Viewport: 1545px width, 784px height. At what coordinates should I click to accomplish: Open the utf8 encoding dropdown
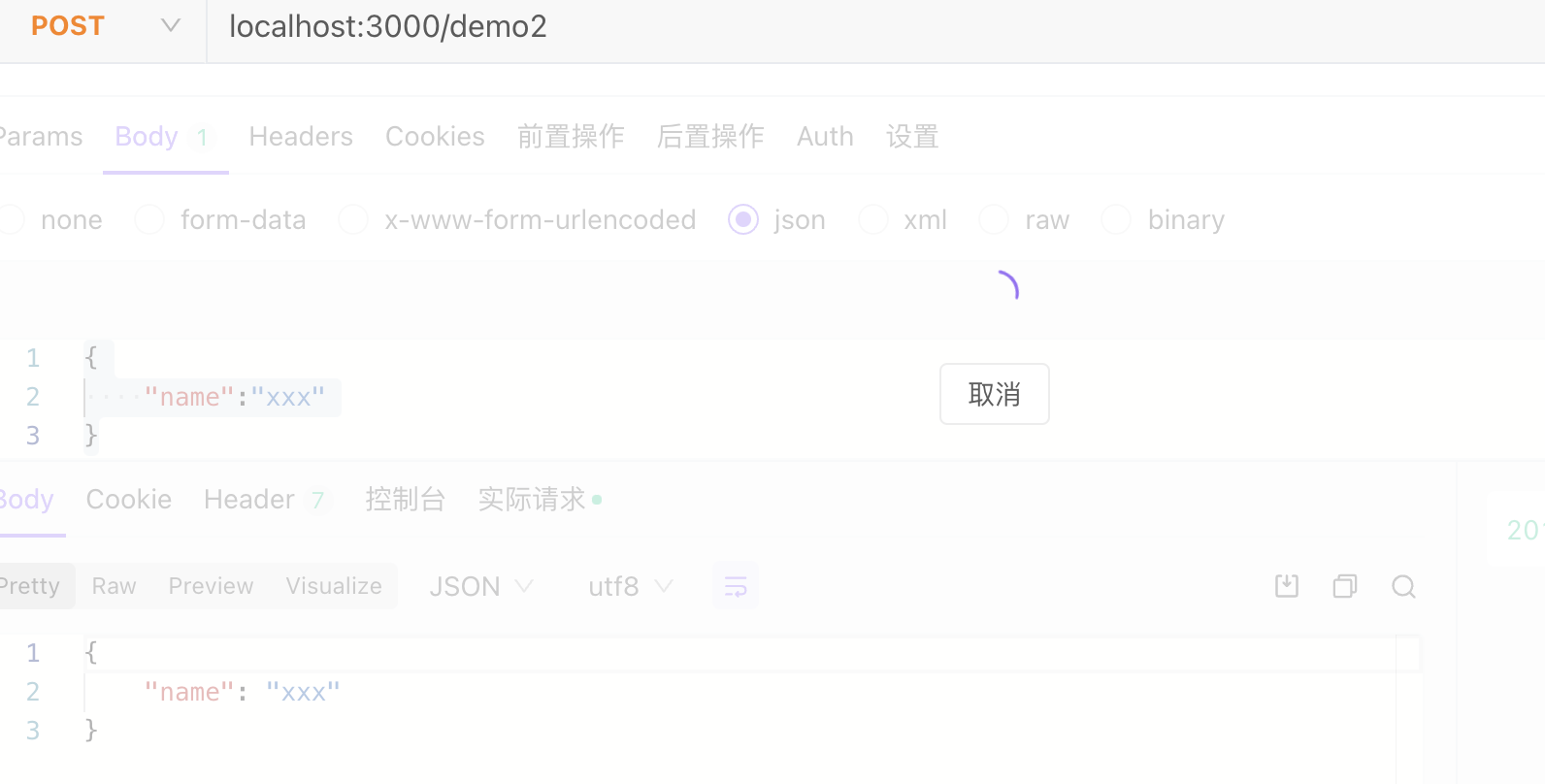[631, 586]
